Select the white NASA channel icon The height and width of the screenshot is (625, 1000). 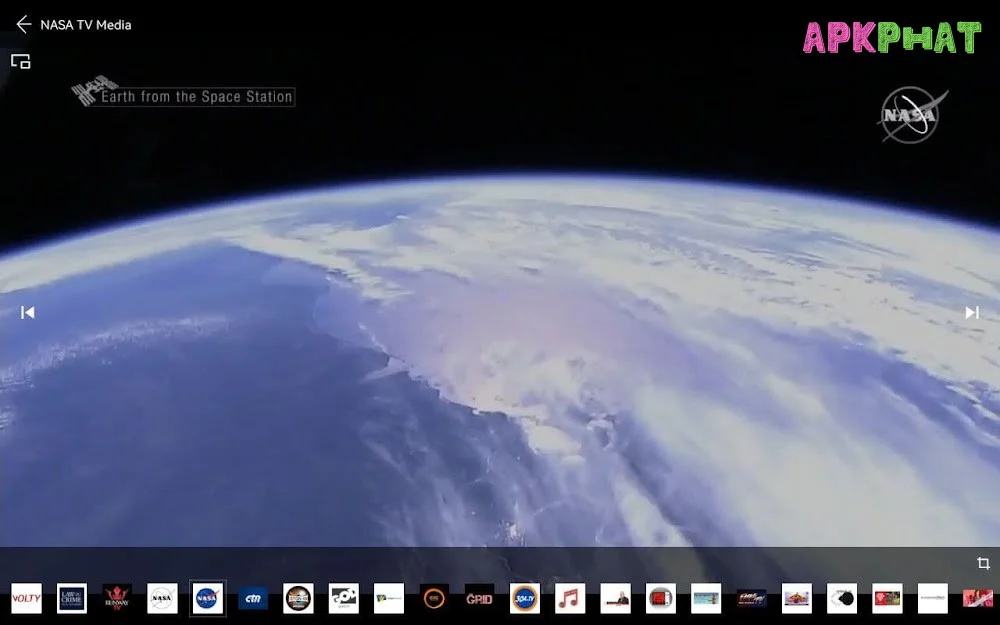click(162, 598)
